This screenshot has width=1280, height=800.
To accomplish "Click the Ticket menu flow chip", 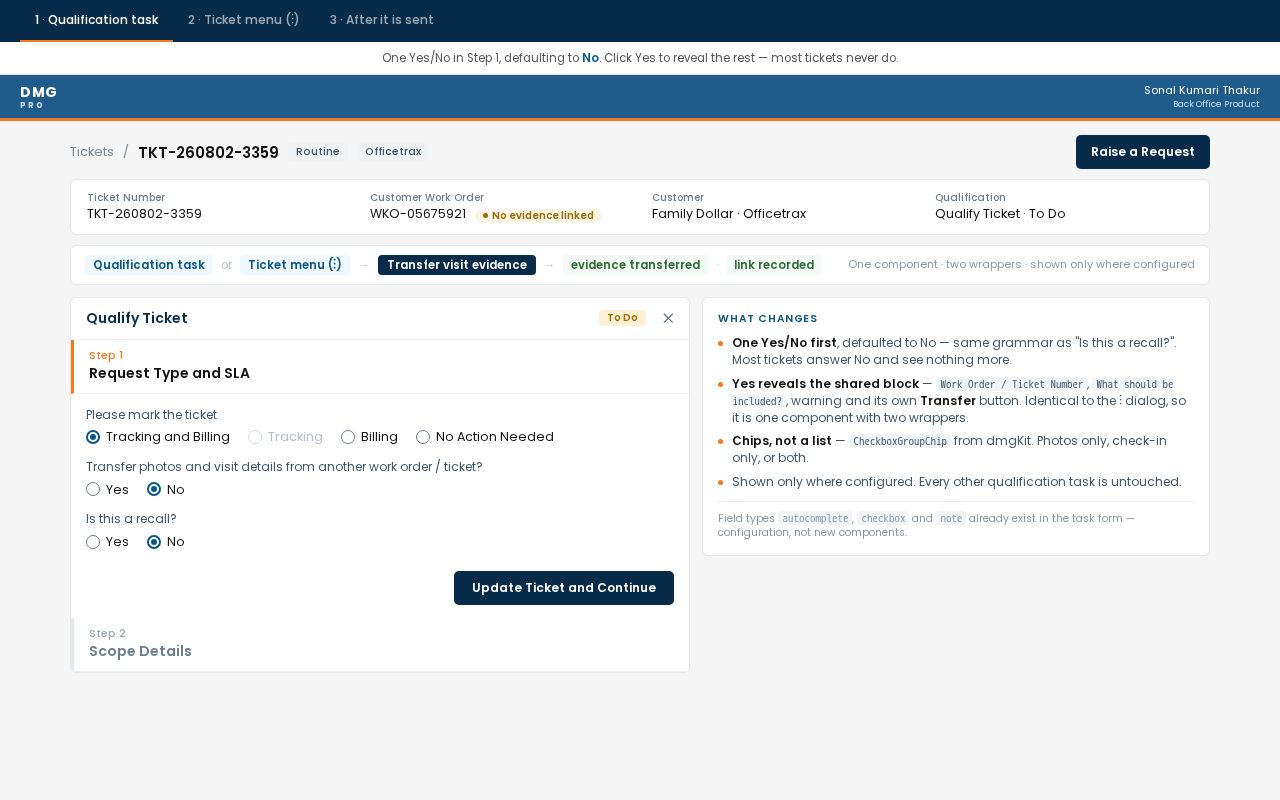I will coord(295,265).
